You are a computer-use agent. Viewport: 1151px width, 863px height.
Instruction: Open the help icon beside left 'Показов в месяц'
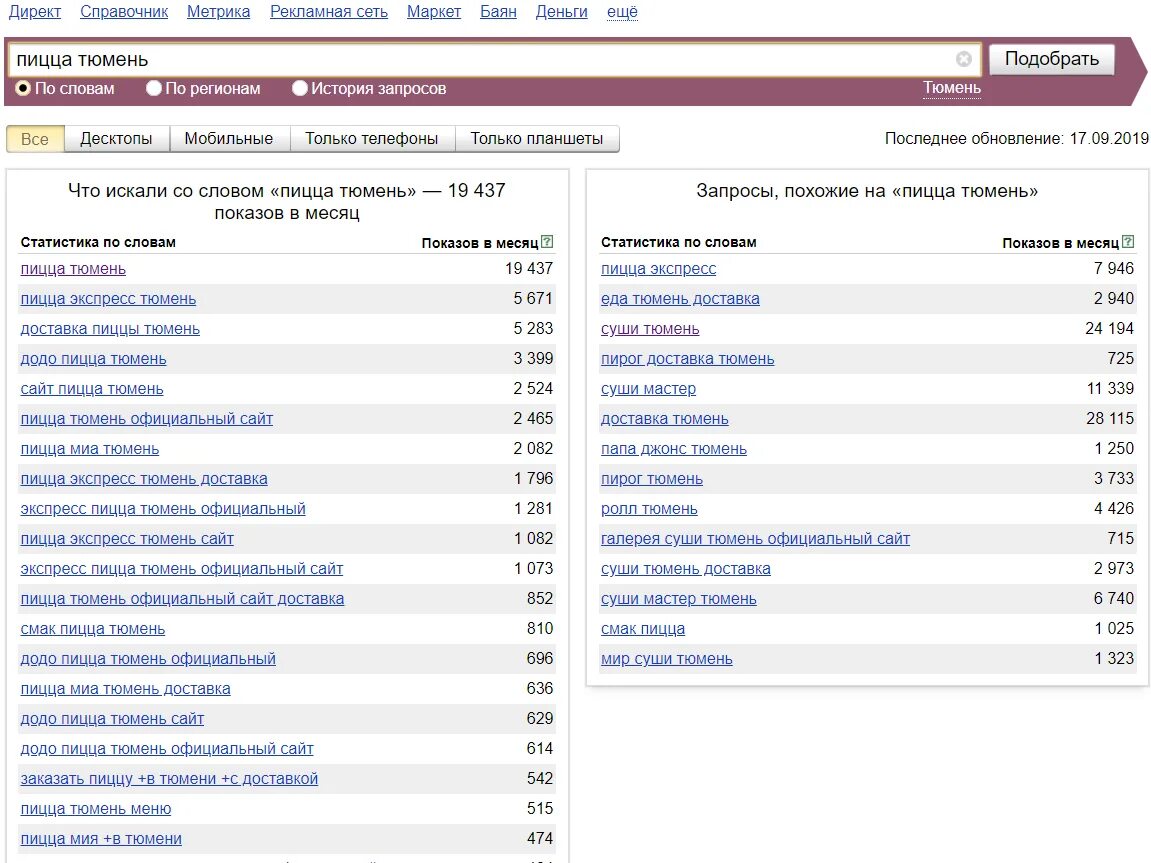pos(547,241)
